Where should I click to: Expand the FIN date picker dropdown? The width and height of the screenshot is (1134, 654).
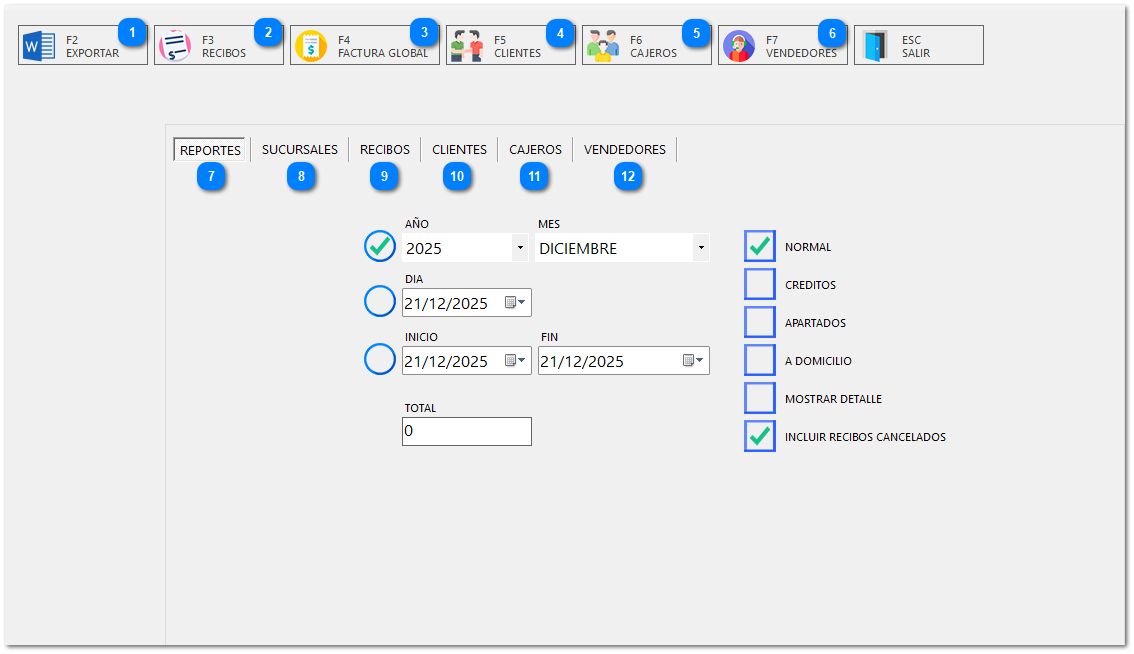[694, 361]
